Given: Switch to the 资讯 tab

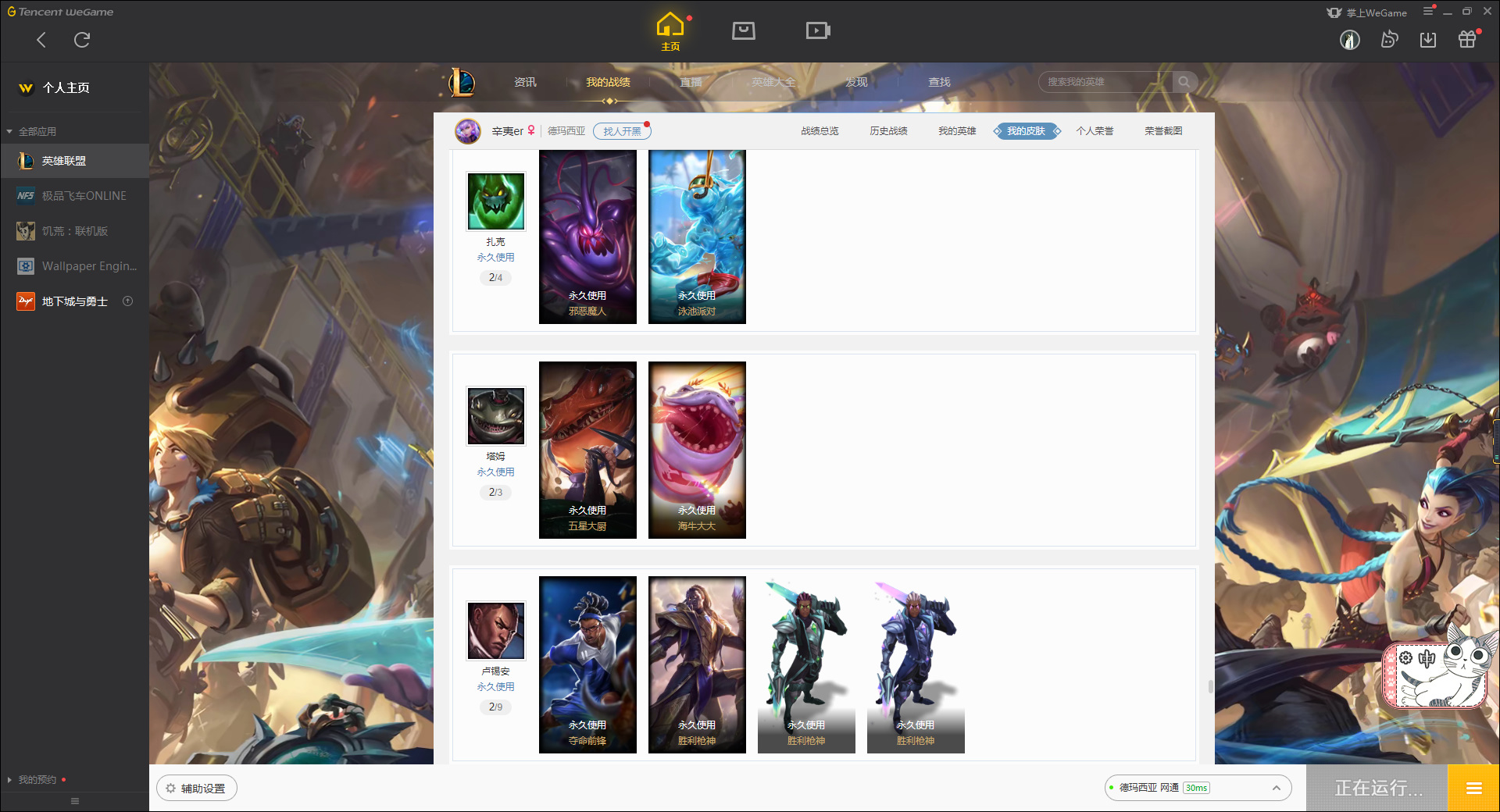Looking at the screenshot, I should (525, 82).
